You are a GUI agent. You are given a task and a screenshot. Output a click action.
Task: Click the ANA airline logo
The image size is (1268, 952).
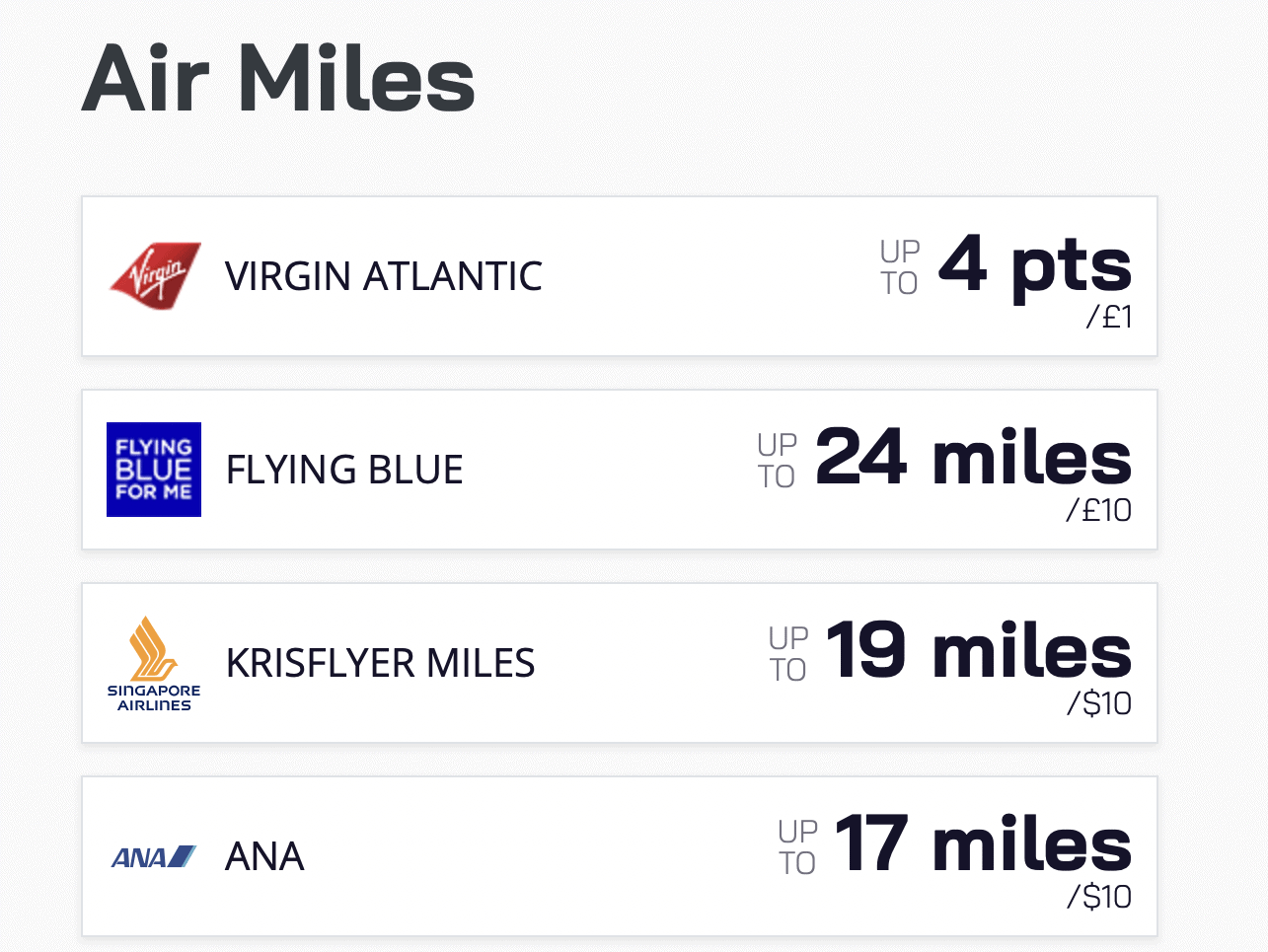coord(154,856)
